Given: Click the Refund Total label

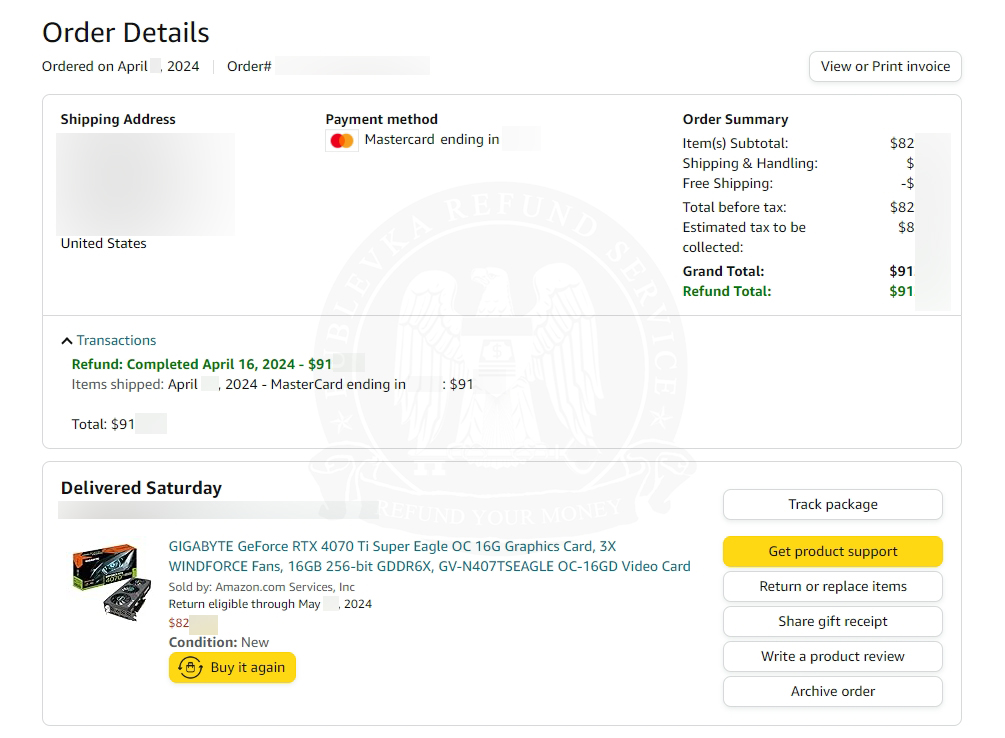Looking at the screenshot, I should 727,292.
